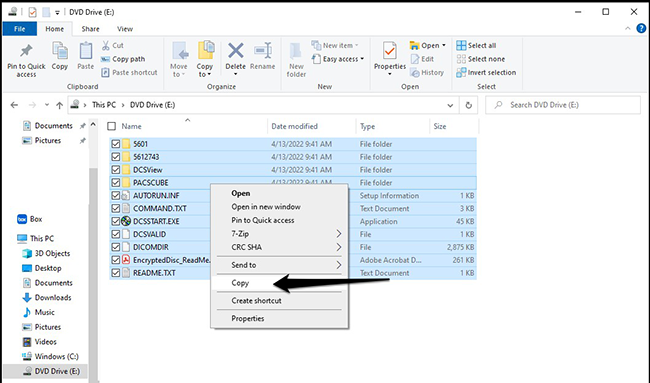The width and height of the screenshot is (650, 383).
Task: Uncheck the COMMAND.TXT checkbox
Action: coord(116,208)
